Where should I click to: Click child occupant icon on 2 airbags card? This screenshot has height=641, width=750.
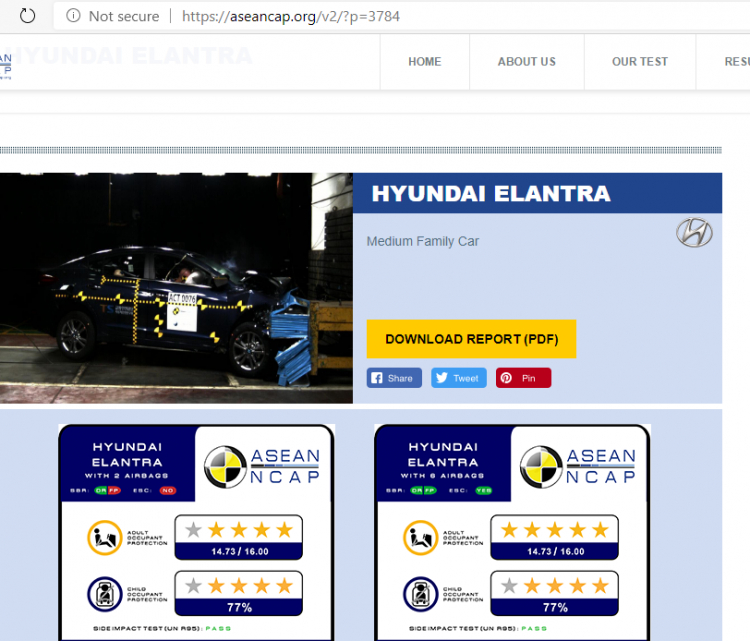[105, 594]
